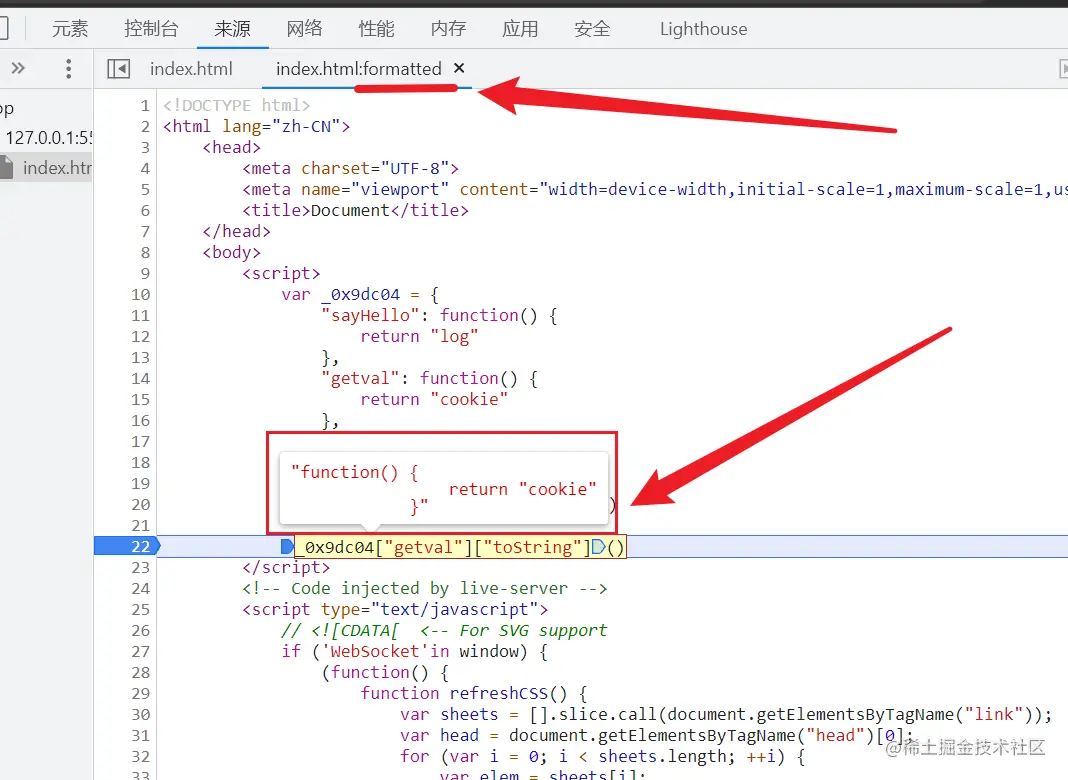Screen dimensions: 1068x780
Task: Close the index.html:formatted tab
Action: (459, 68)
